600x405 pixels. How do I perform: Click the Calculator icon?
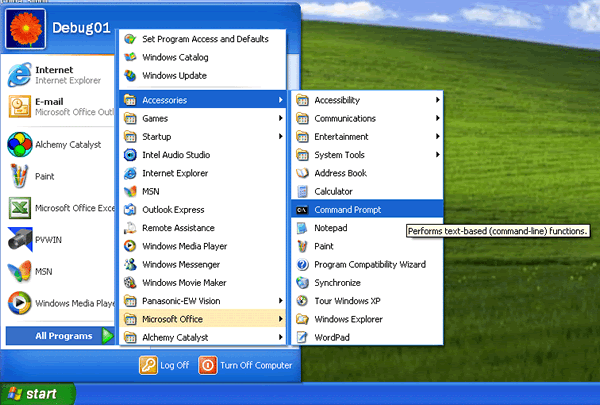302,191
